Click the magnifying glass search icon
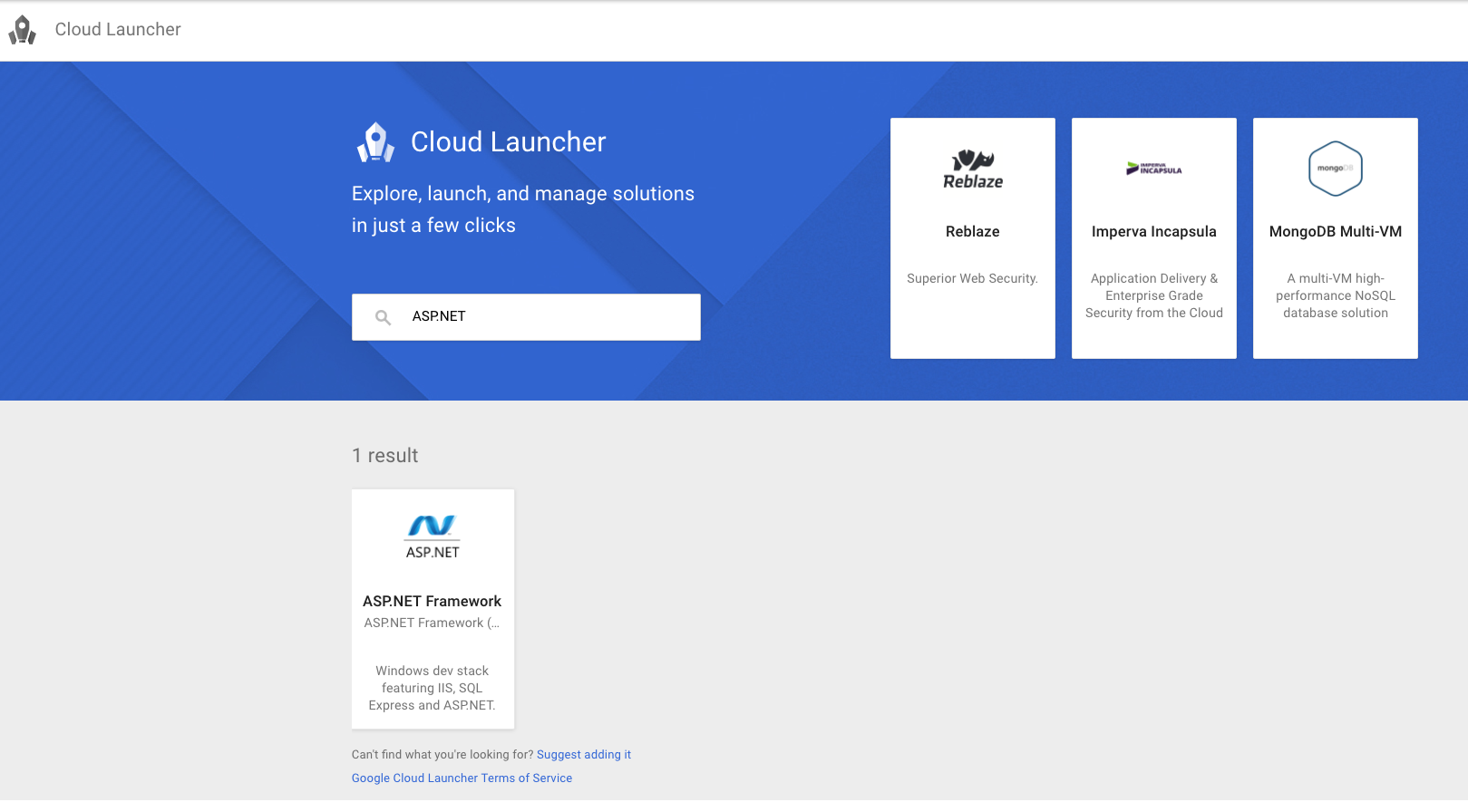The width and height of the screenshot is (1468, 812). (384, 317)
